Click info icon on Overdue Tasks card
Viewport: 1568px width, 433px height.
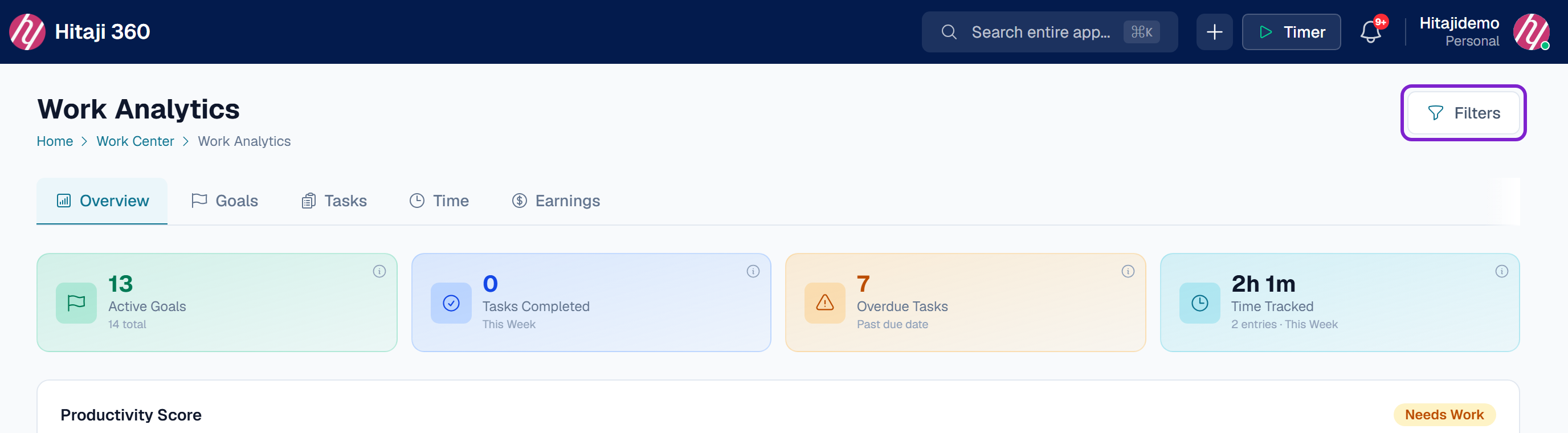[x=1128, y=271]
